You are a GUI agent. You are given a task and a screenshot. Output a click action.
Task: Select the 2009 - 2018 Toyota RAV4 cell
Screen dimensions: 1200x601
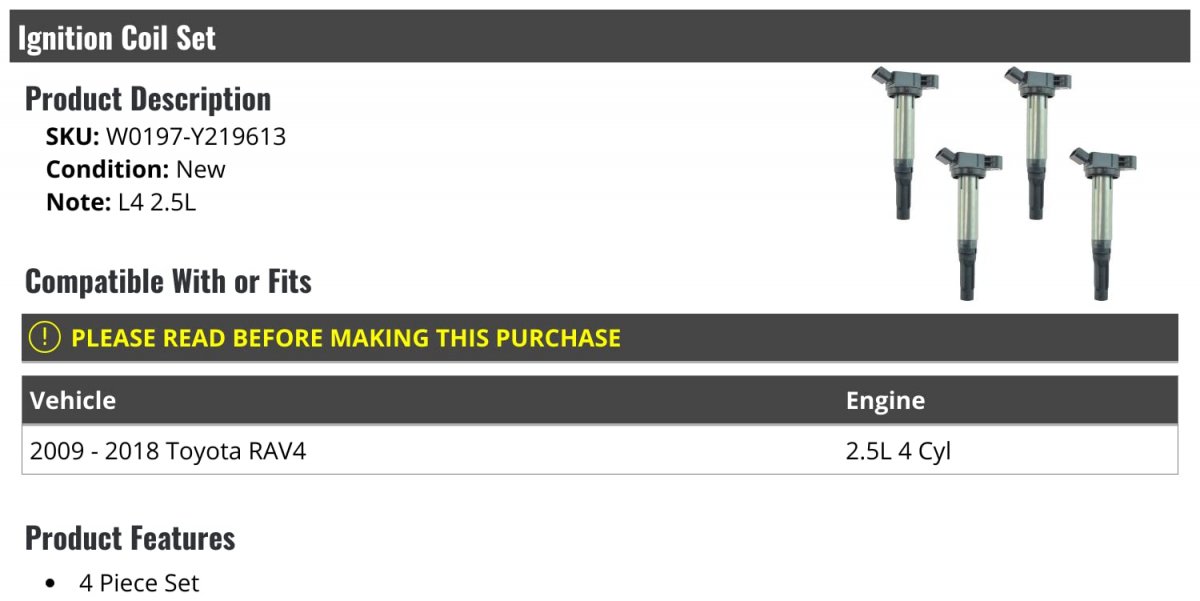coord(168,451)
